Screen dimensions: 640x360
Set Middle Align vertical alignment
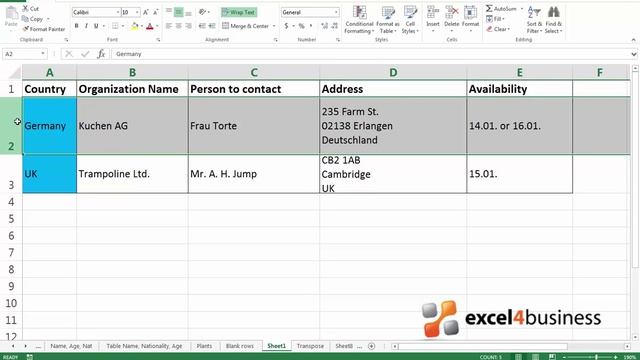178,12
